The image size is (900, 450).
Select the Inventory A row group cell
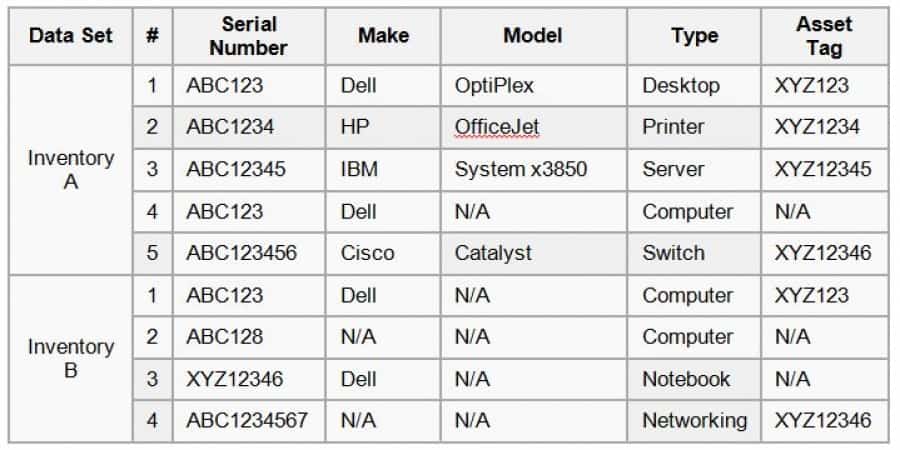(70, 170)
